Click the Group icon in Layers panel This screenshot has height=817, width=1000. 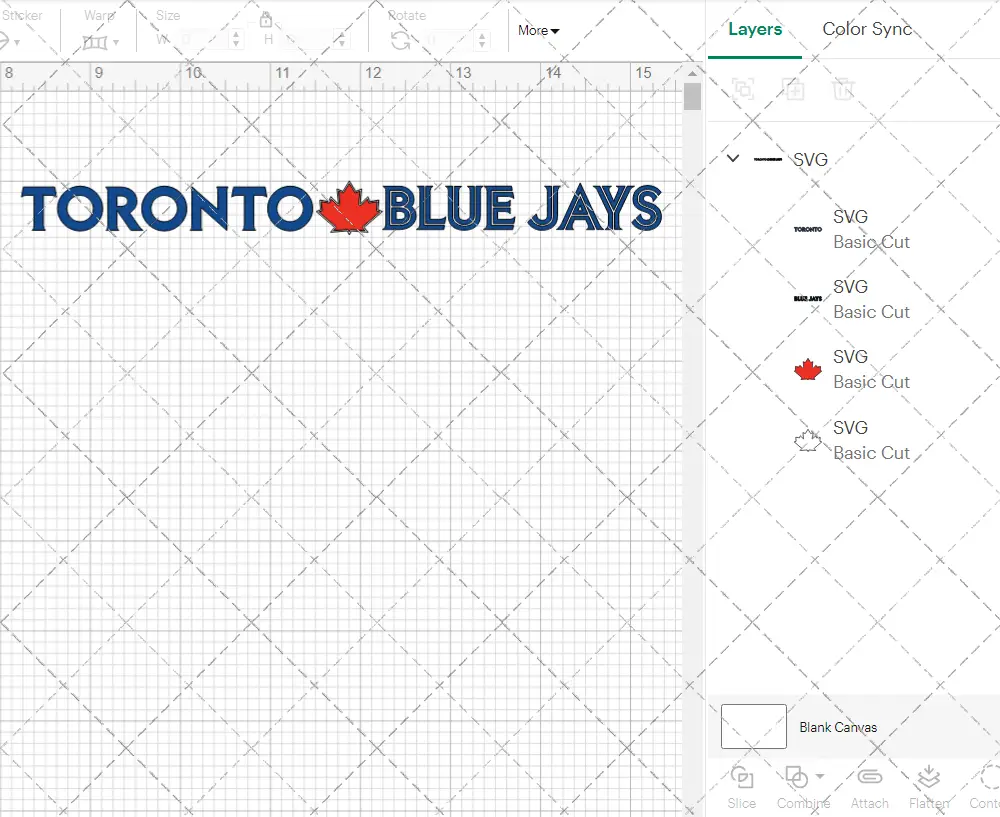pyautogui.click(x=743, y=89)
